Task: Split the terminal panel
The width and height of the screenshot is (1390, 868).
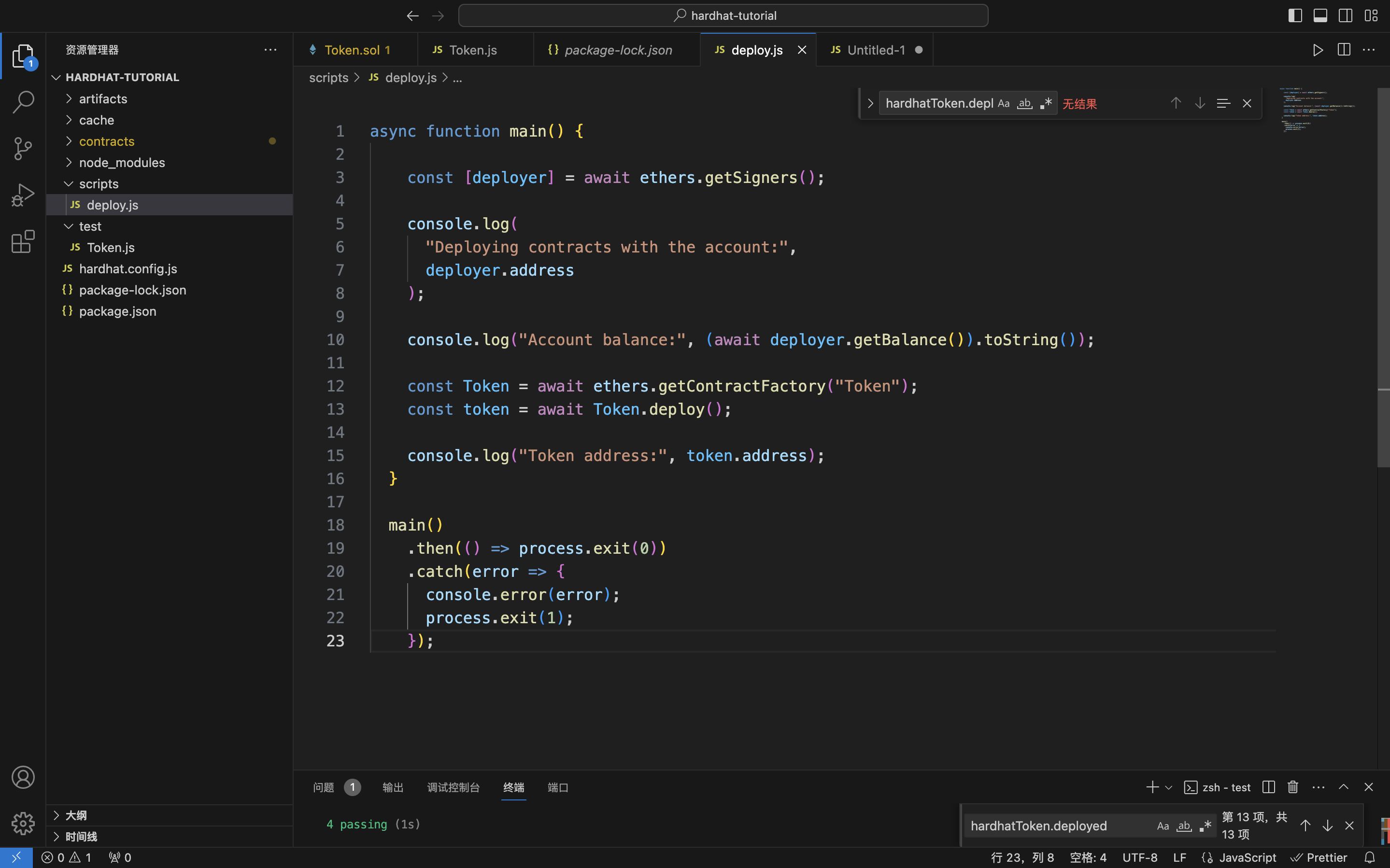Action: coord(1269,787)
